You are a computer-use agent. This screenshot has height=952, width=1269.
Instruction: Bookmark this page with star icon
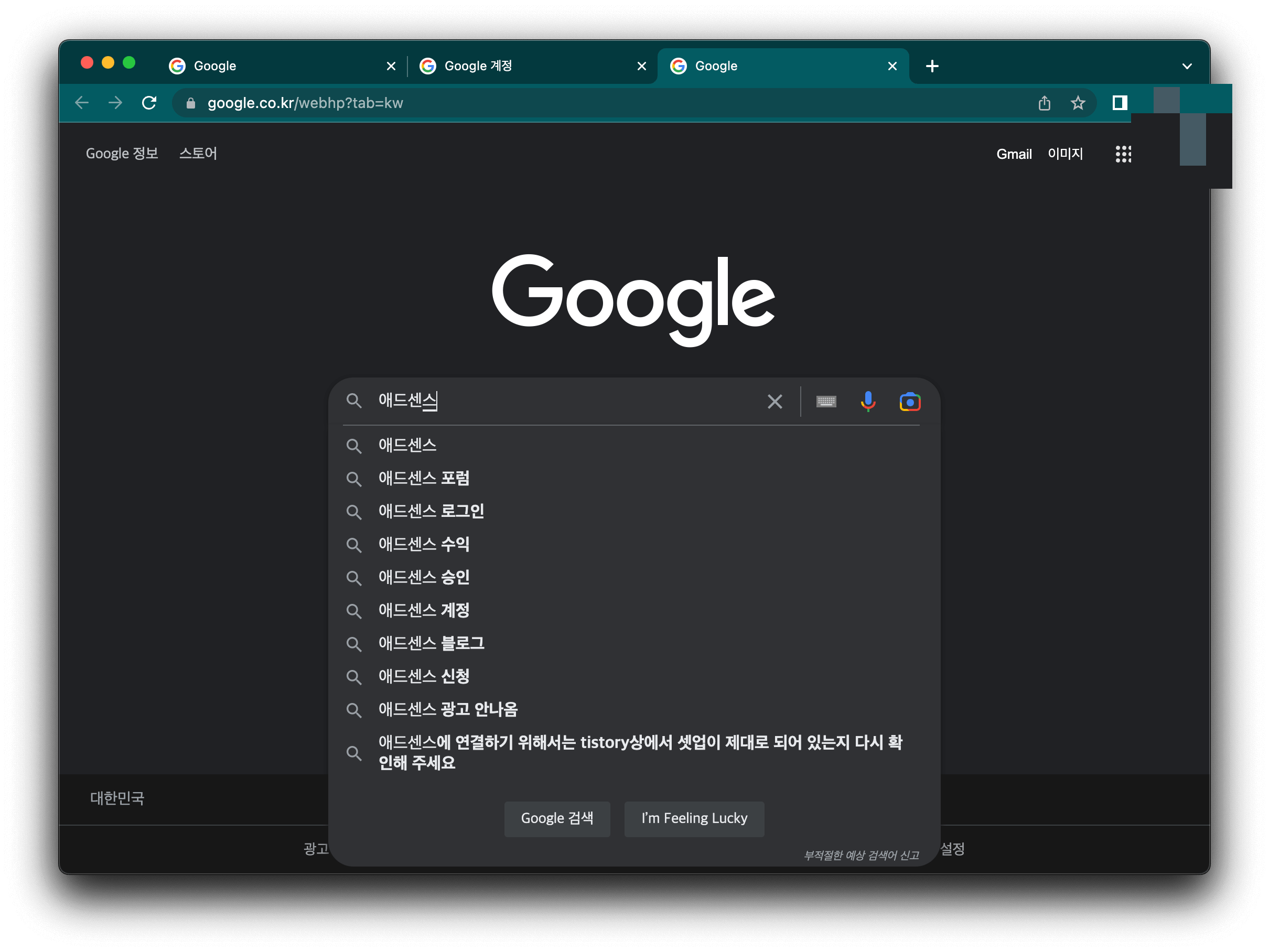(1078, 103)
